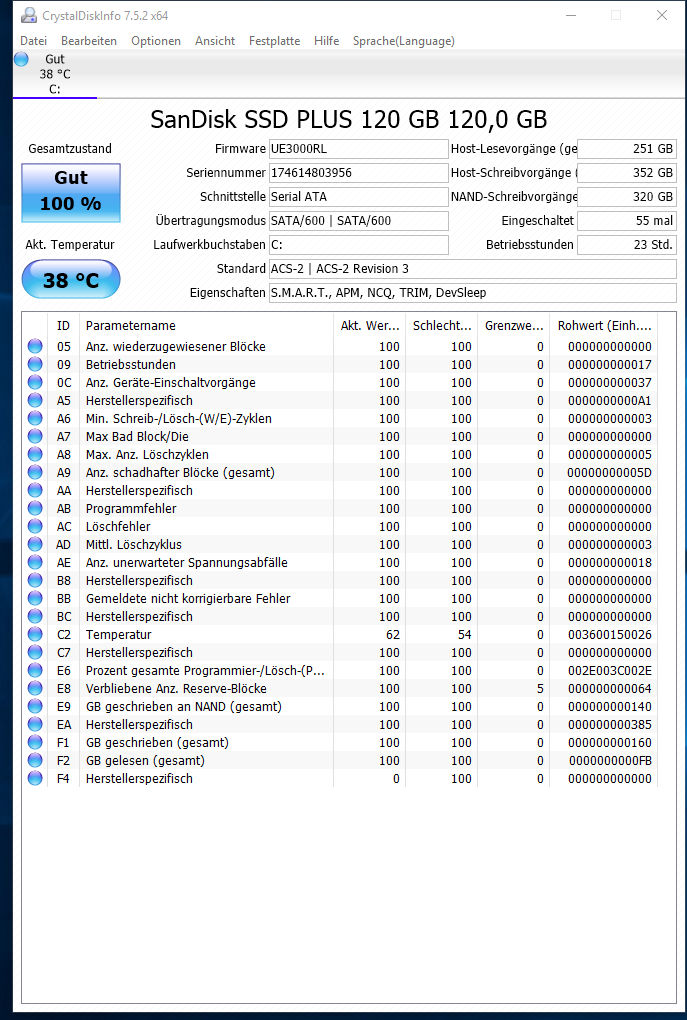Click raw value 002E003C002E in row E6
This screenshot has height=1020, width=687.
[x=610, y=671]
